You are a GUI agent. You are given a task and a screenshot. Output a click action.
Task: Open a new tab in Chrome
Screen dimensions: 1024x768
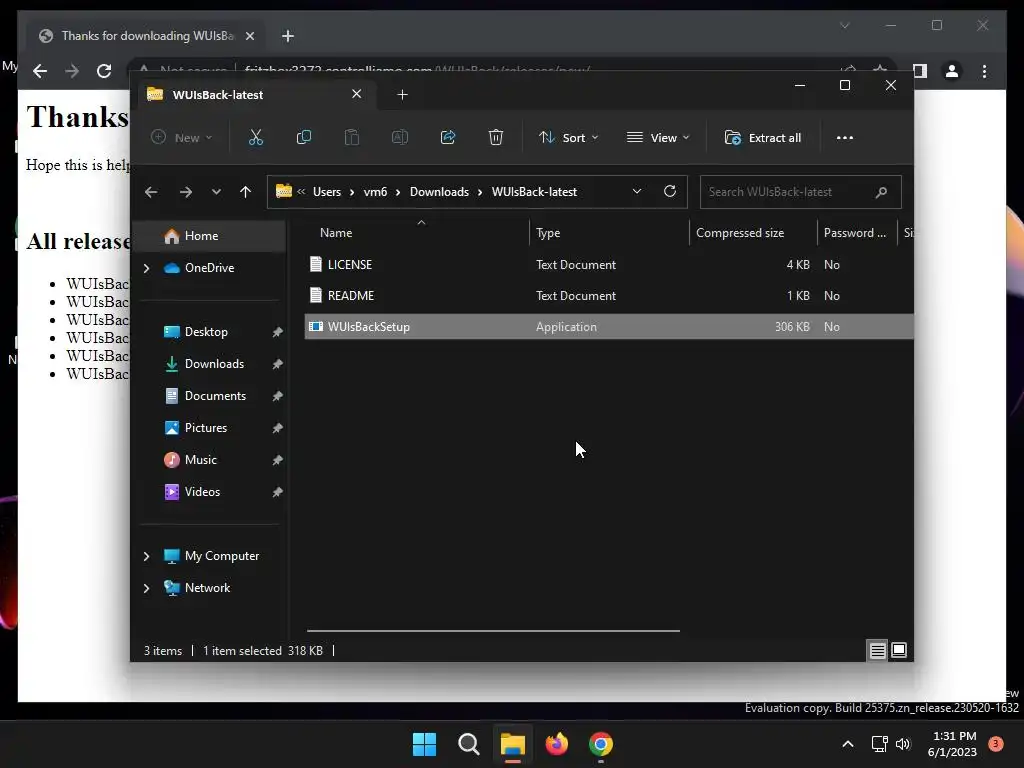click(x=288, y=36)
